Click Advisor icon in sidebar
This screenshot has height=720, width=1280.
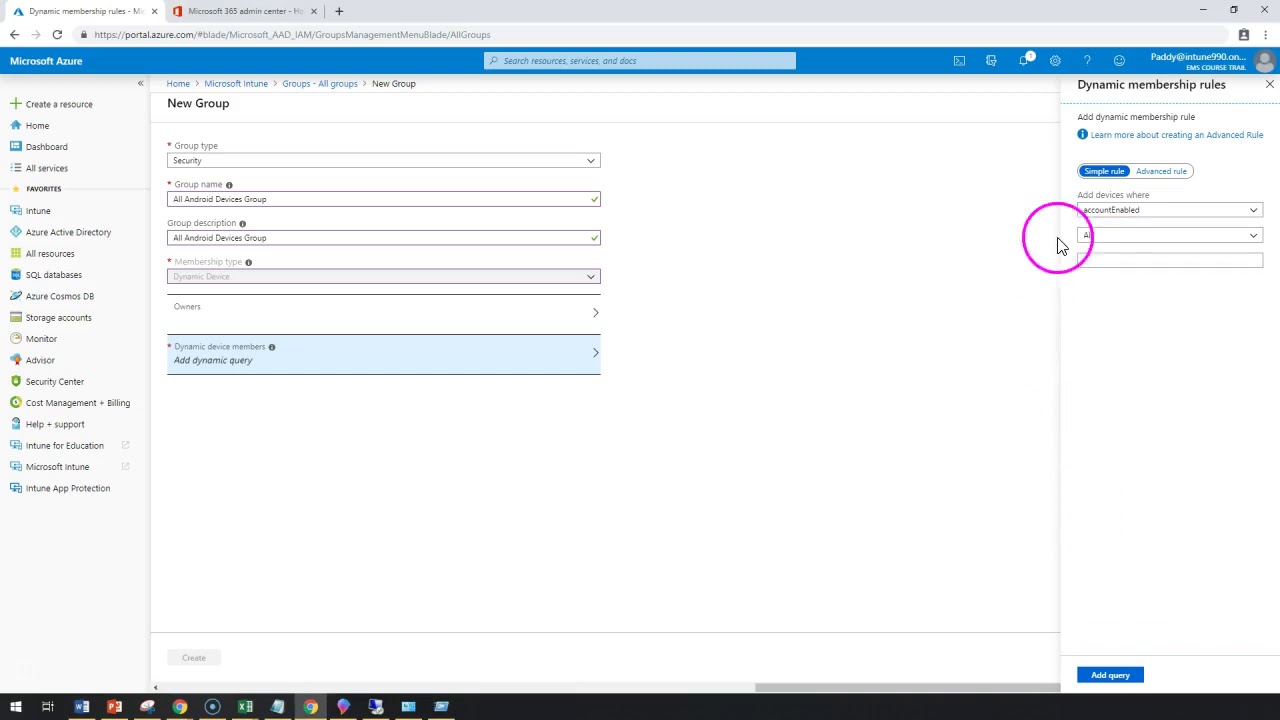15,360
